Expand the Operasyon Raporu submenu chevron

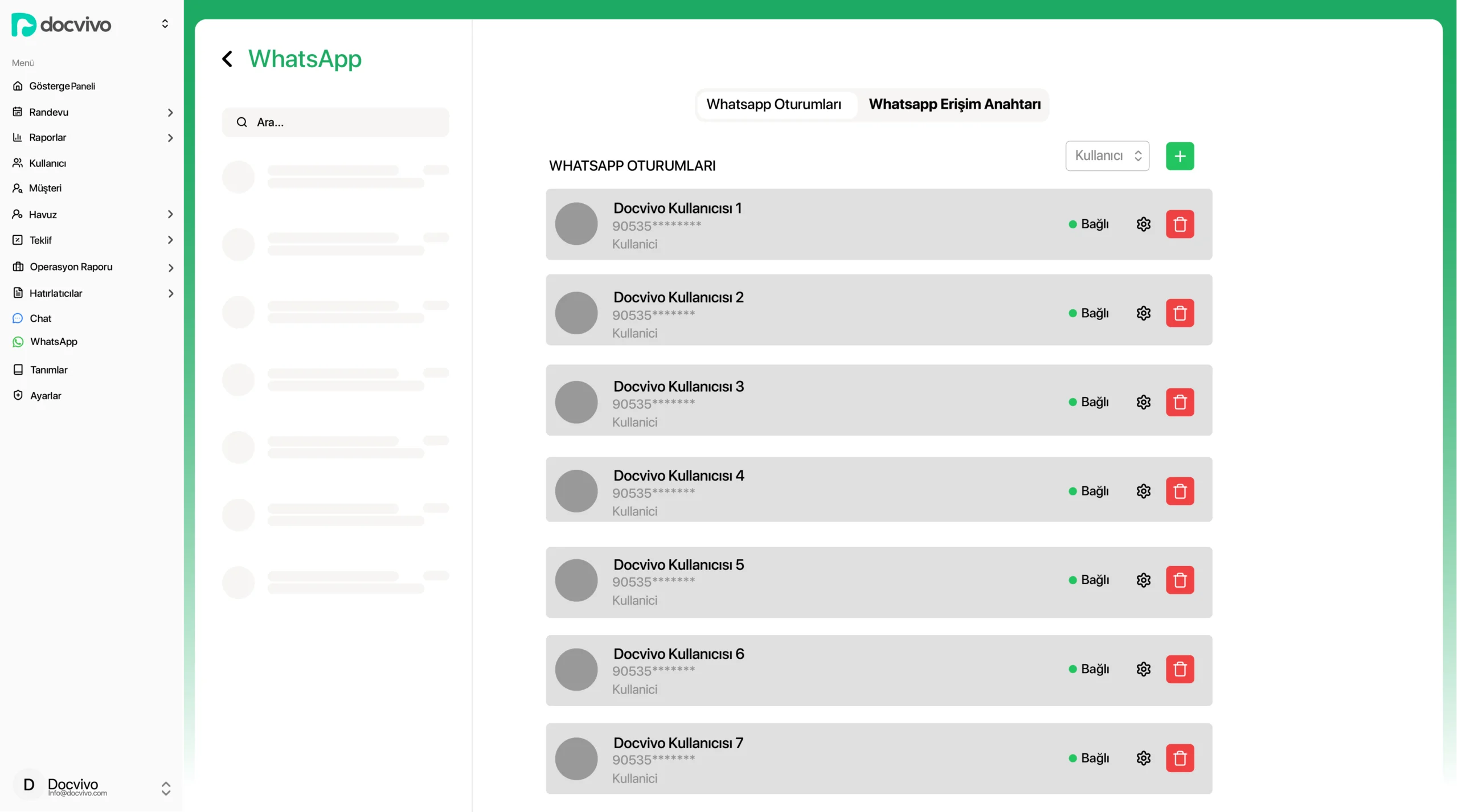click(170, 267)
